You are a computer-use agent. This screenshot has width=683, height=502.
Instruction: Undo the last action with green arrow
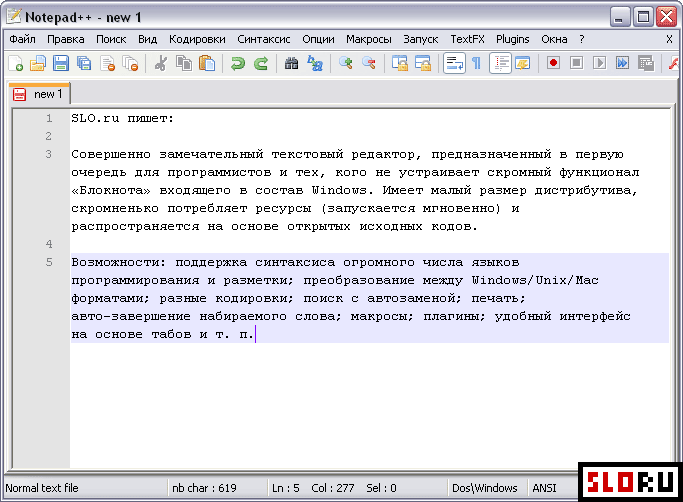coord(237,63)
